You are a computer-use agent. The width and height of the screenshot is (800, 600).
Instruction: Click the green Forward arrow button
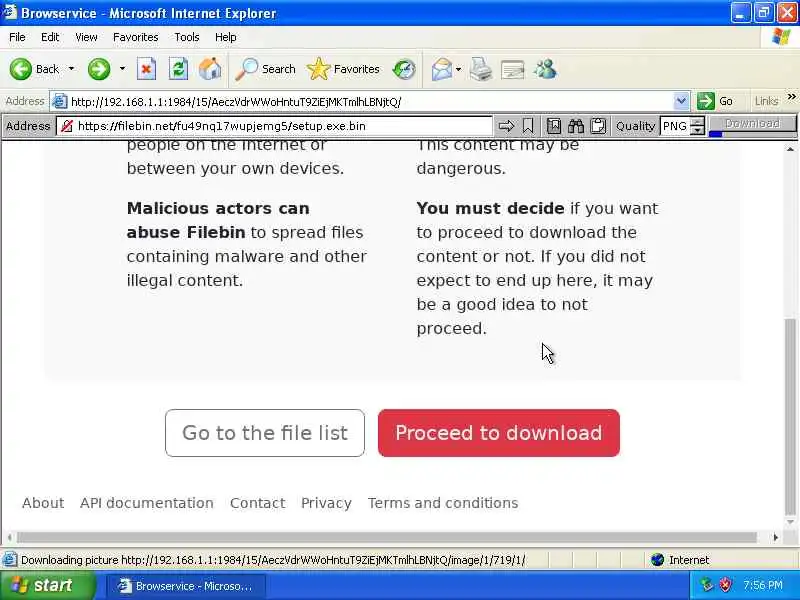[x=99, y=69]
